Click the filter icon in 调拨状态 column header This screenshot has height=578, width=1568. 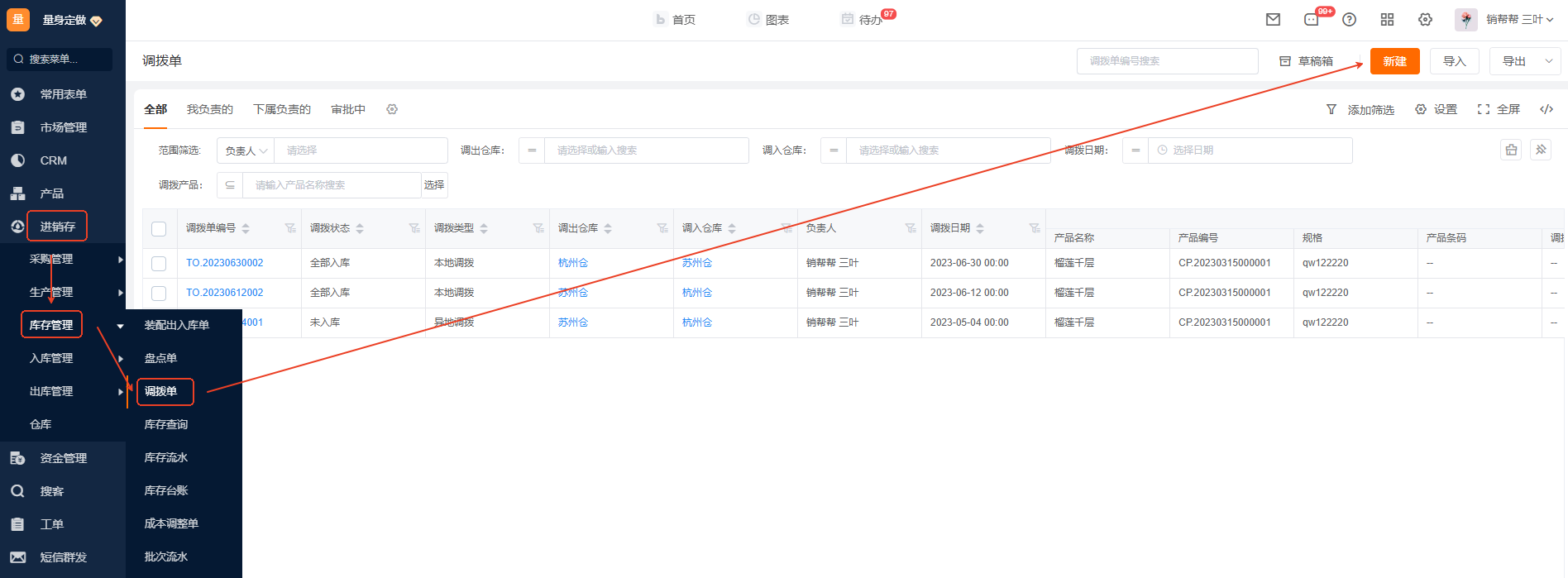(x=414, y=228)
